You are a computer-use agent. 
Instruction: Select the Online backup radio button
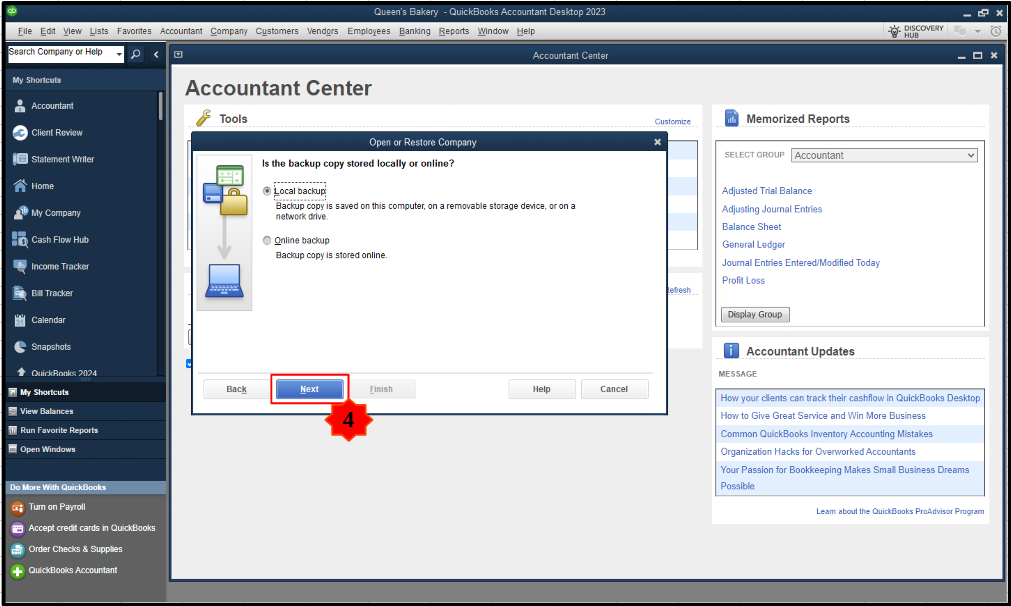267,240
